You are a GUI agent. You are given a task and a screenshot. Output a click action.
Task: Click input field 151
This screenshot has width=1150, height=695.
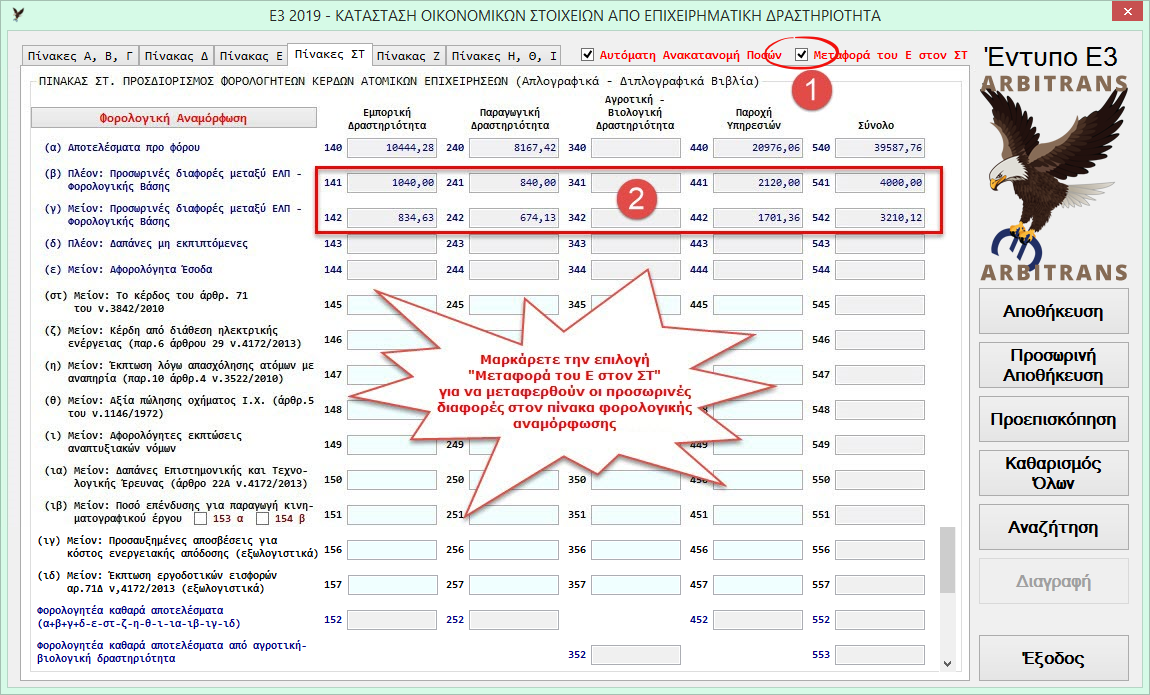392,515
